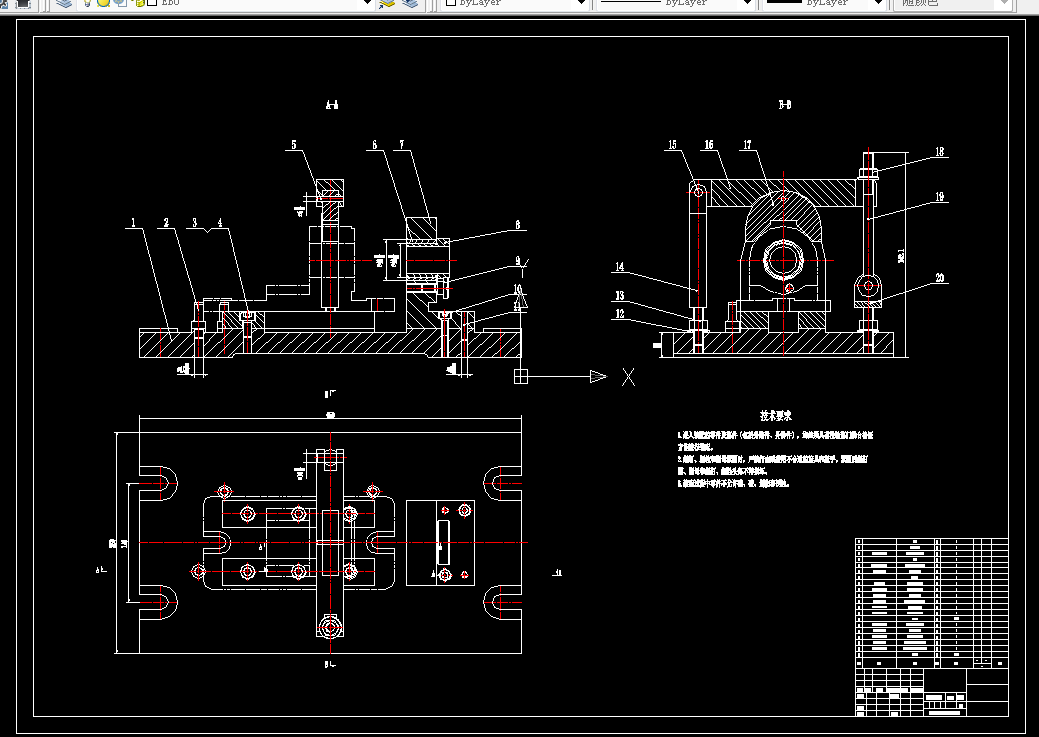Select part balloon number 17
1039x737 pixels.
tap(747, 144)
